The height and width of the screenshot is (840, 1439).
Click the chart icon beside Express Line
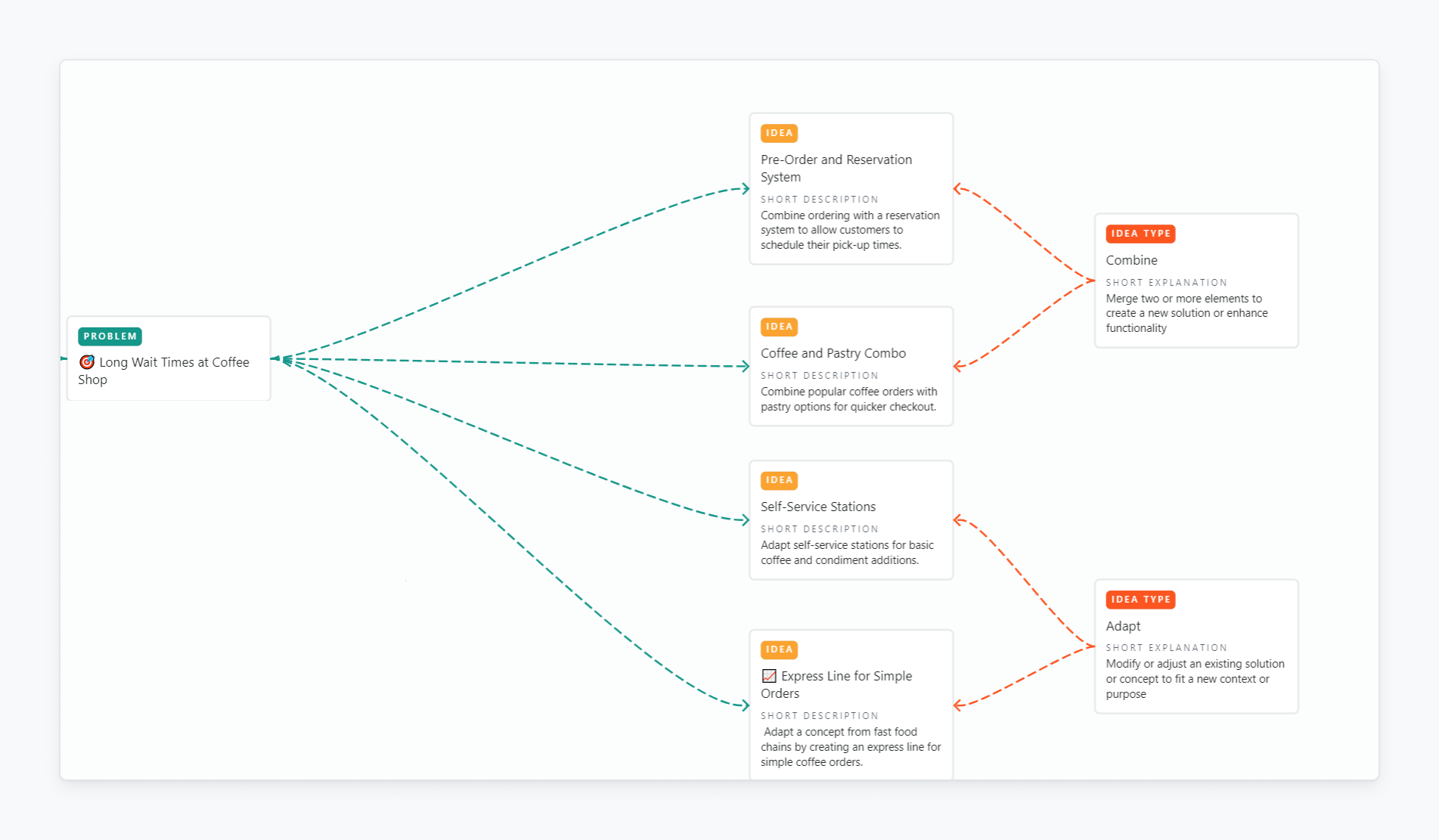tap(769, 676)
